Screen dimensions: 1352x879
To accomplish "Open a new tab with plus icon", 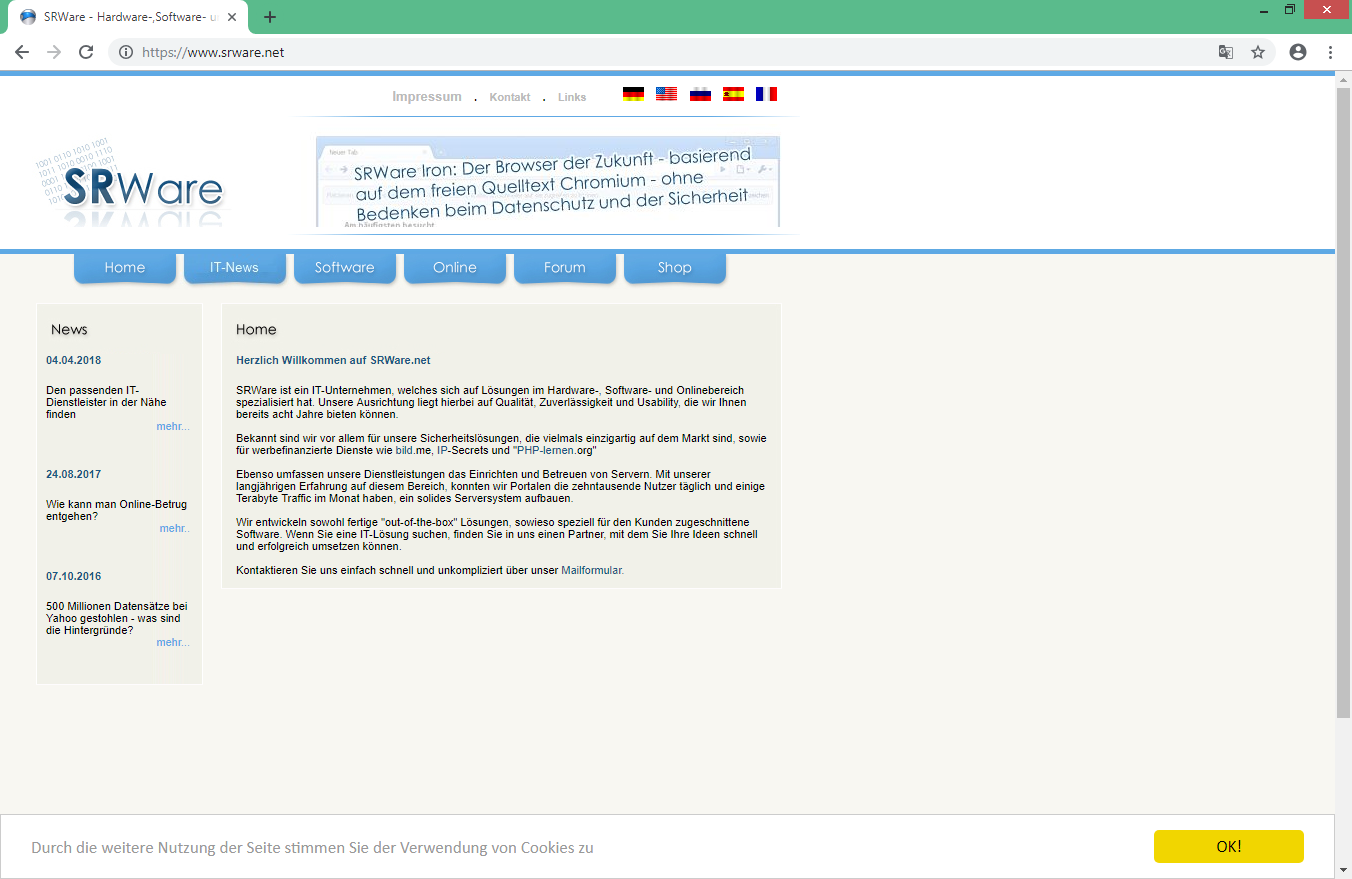I will tap(270, 17).
